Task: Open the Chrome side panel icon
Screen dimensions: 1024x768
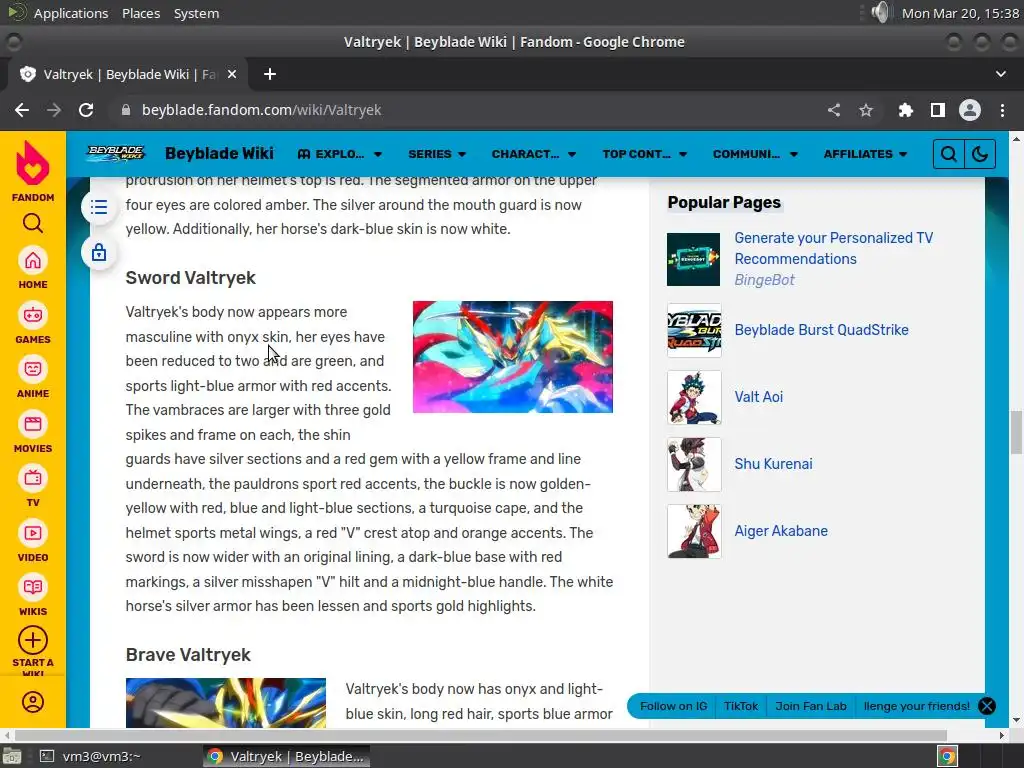Action: (938, 110)
